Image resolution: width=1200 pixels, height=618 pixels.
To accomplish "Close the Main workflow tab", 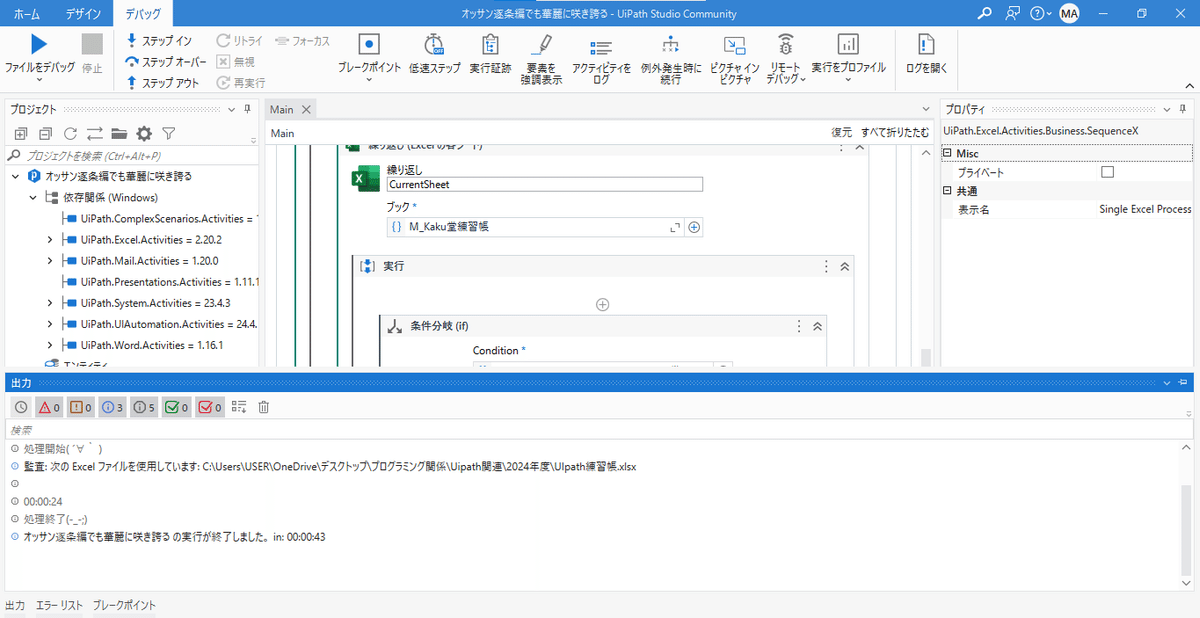I will click(x=306, y=110).
